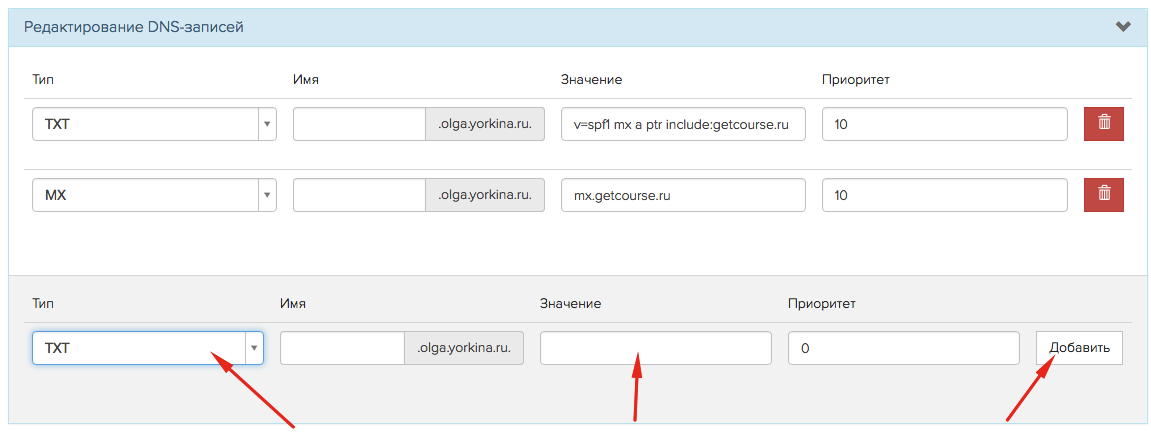Click the value field containing mx.getcourse.ru
This screenshot has width=1151, height=436.
[x=683, y=195]
